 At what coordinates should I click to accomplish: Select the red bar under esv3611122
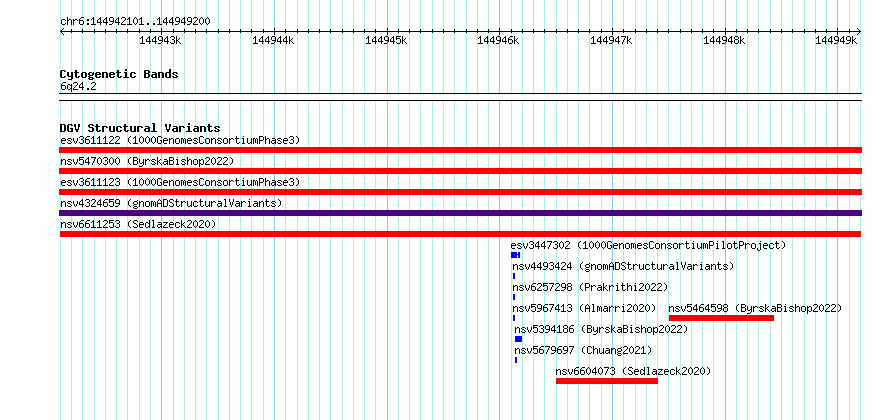click(x=460, y=150)
